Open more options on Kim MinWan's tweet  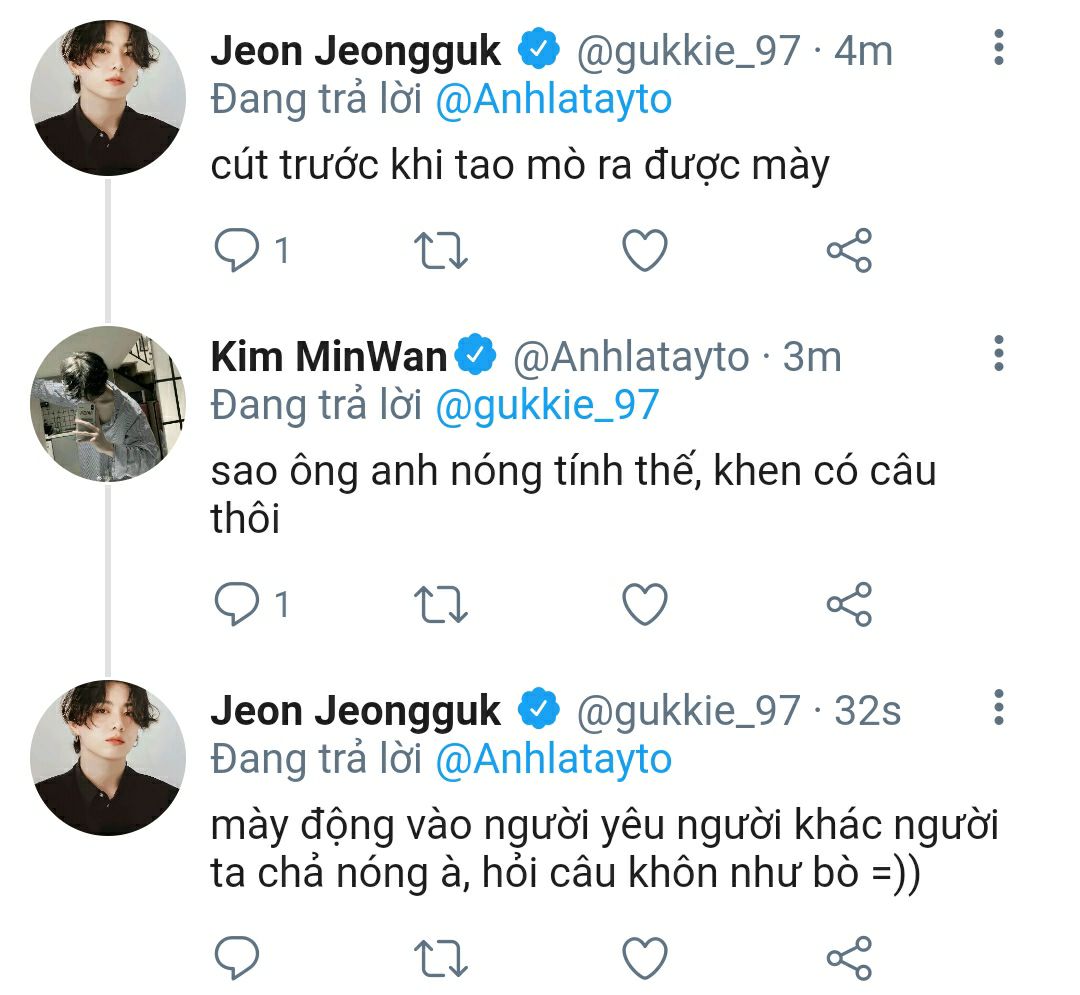pyautogui.click(x=998, y=354)
